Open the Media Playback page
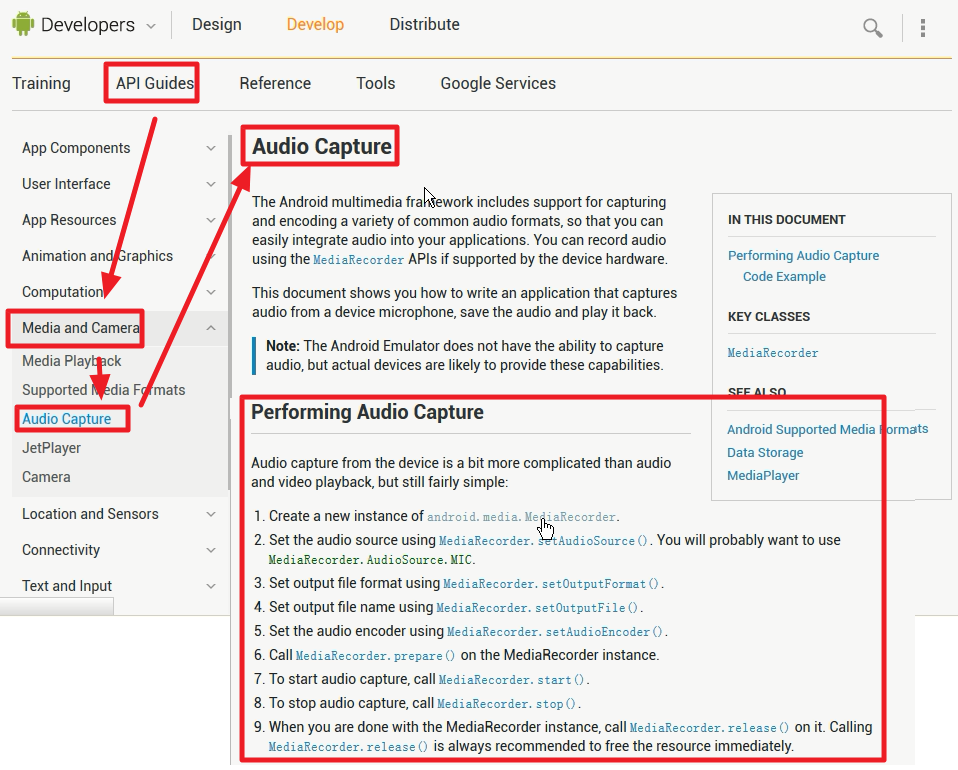This screenshot has width=958, height=770. pyautogui.click(x=71, y=361)
